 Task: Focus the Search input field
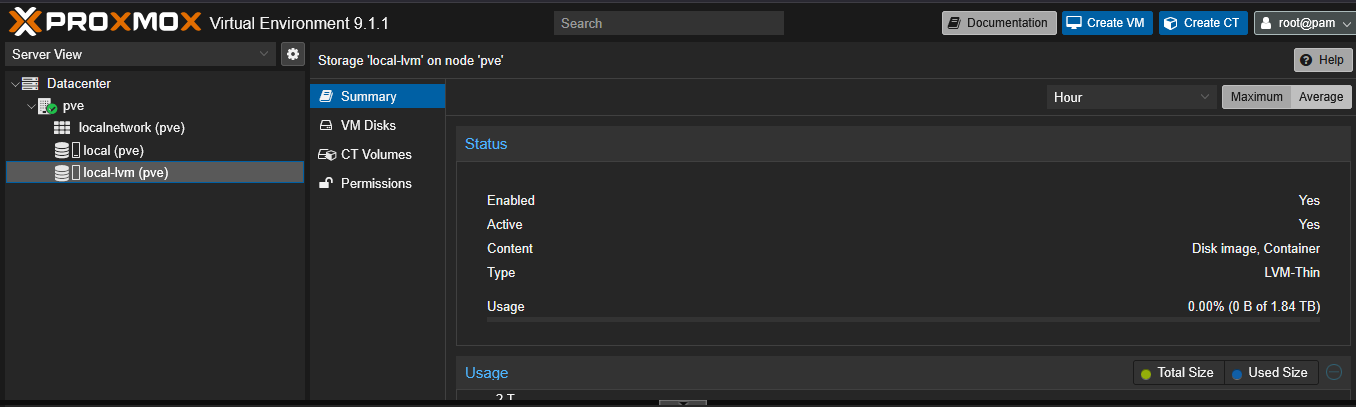669,23
